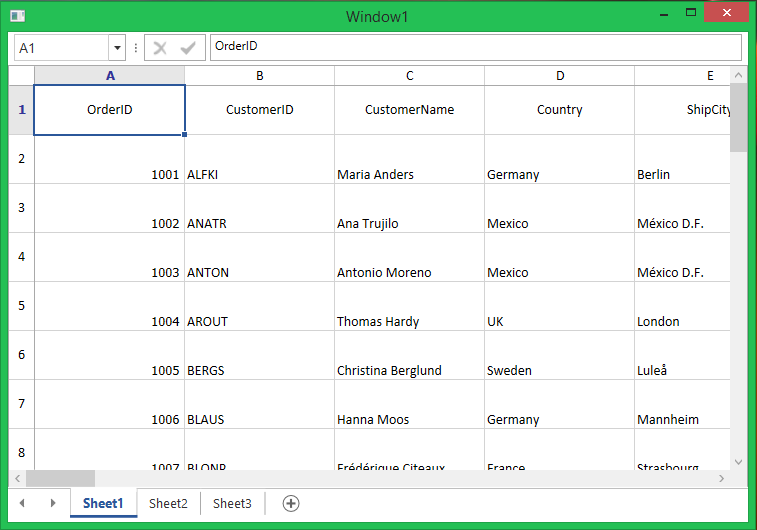
Task: Click horizontal scrollbar right arrow
Action: 721,478
